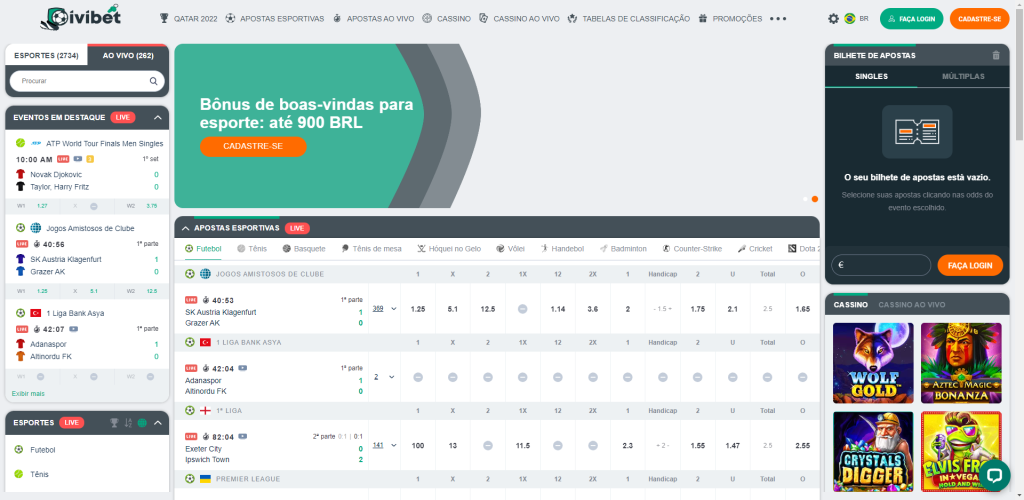This screenshot has width=1024, height=500.
Task: Open the Promoções menu item
Action: 731,18
